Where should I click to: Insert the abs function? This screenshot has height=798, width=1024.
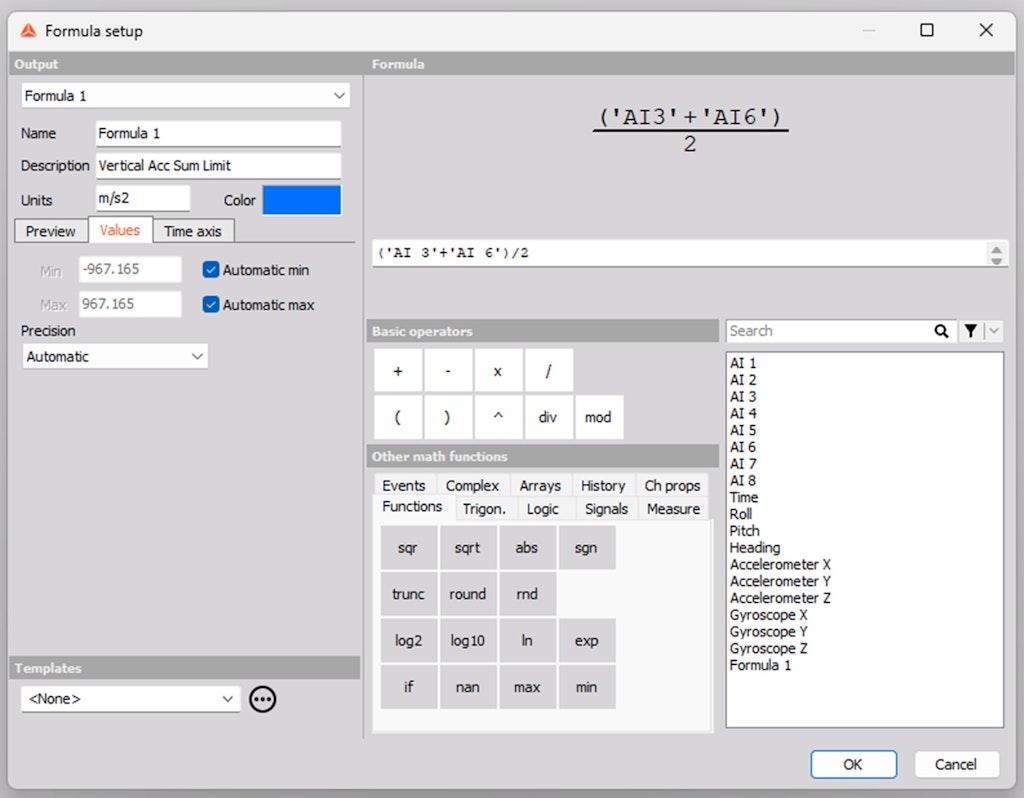click(528, 548)
